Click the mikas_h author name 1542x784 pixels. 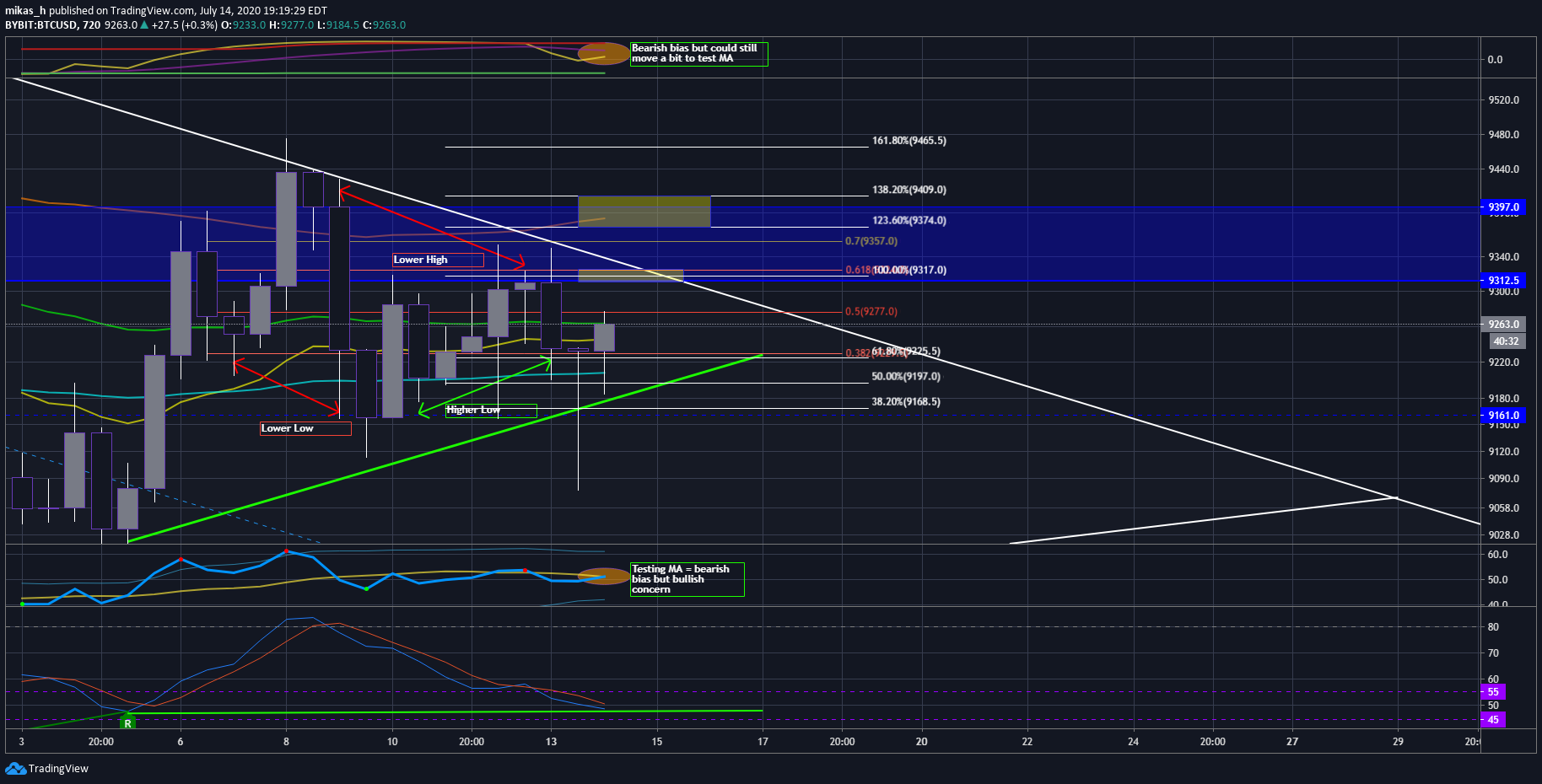(25, 11)
